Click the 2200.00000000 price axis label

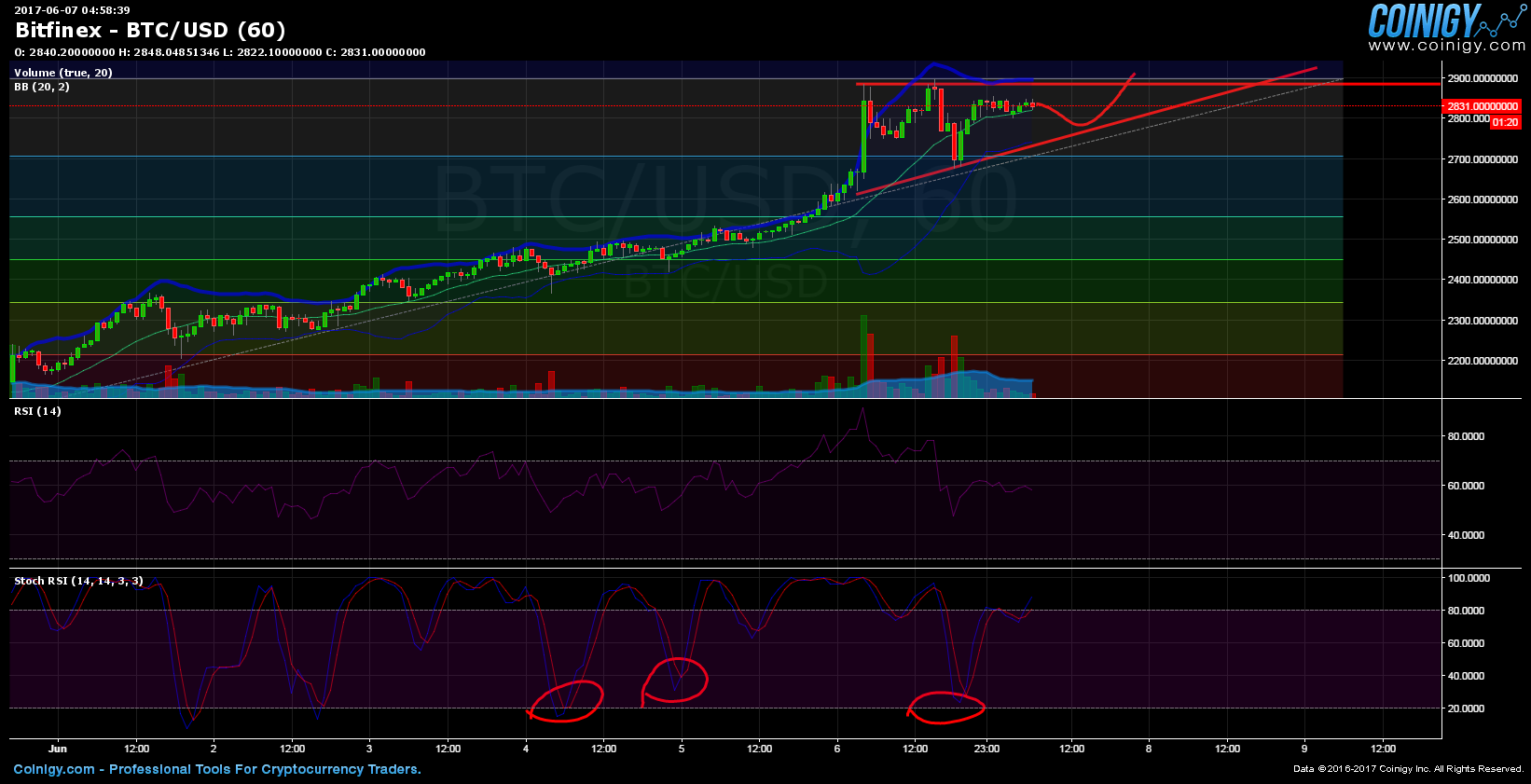(x=1483, y=361)
